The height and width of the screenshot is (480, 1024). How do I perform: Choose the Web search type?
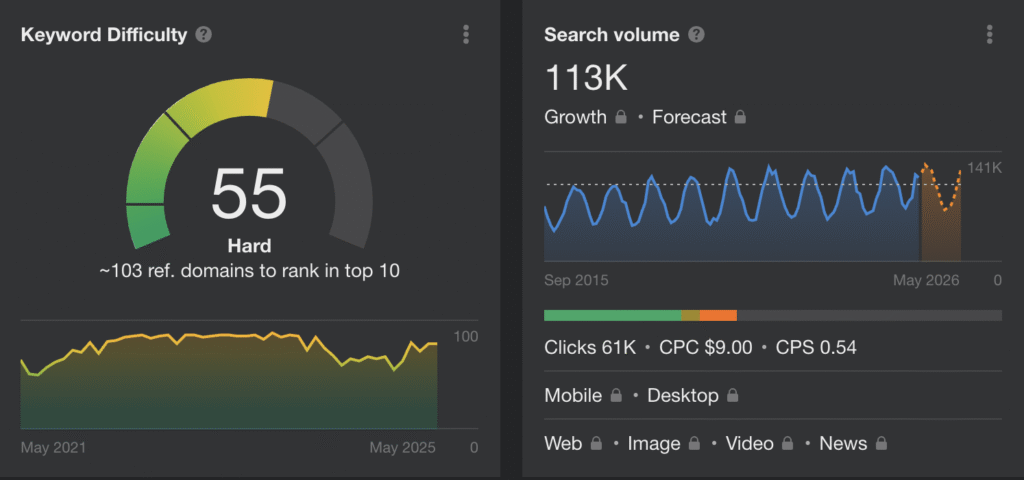563,444
